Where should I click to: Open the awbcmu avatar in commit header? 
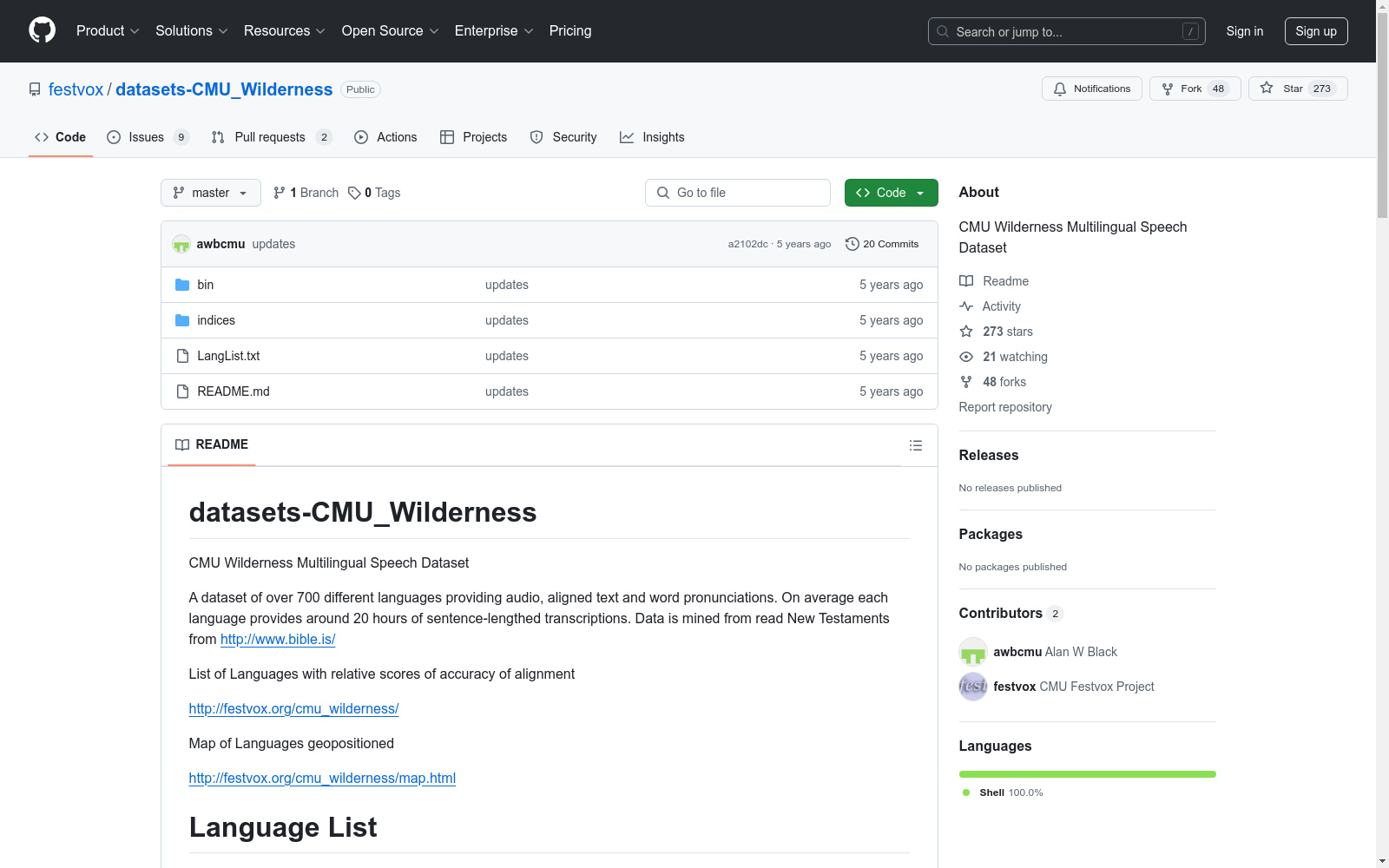[181, 244]
